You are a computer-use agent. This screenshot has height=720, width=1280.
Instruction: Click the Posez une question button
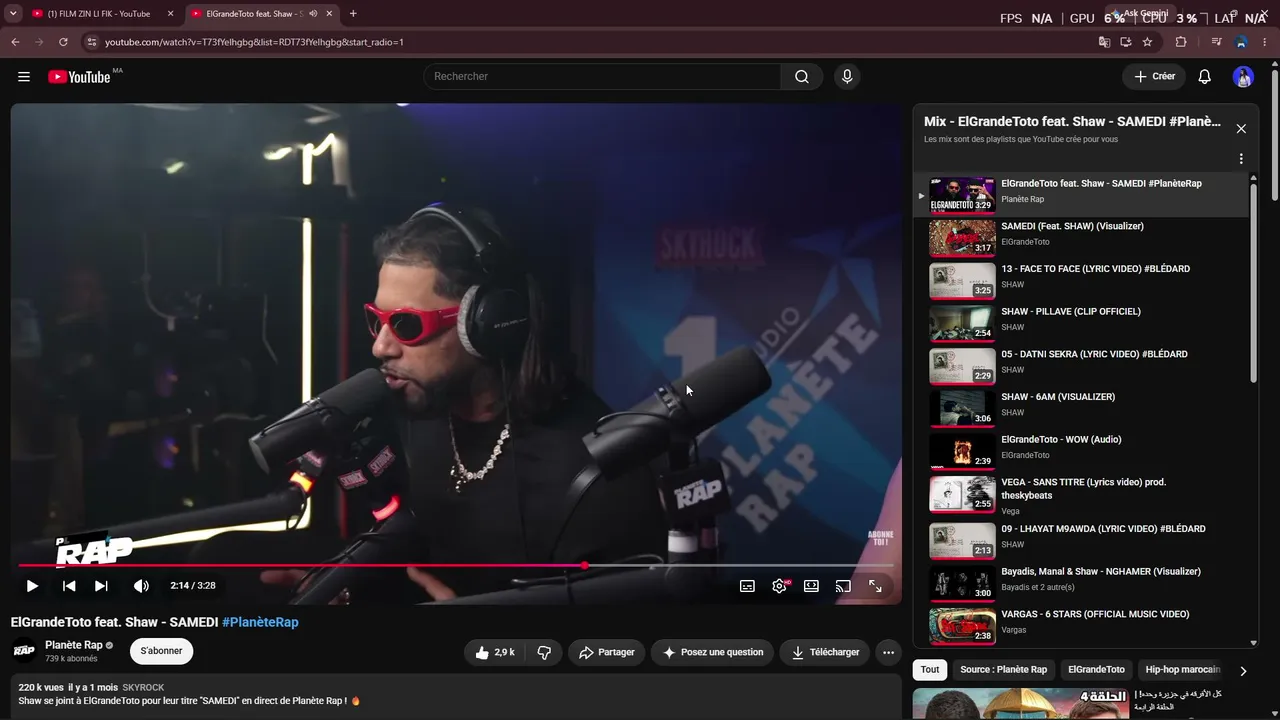coord(712,652)
